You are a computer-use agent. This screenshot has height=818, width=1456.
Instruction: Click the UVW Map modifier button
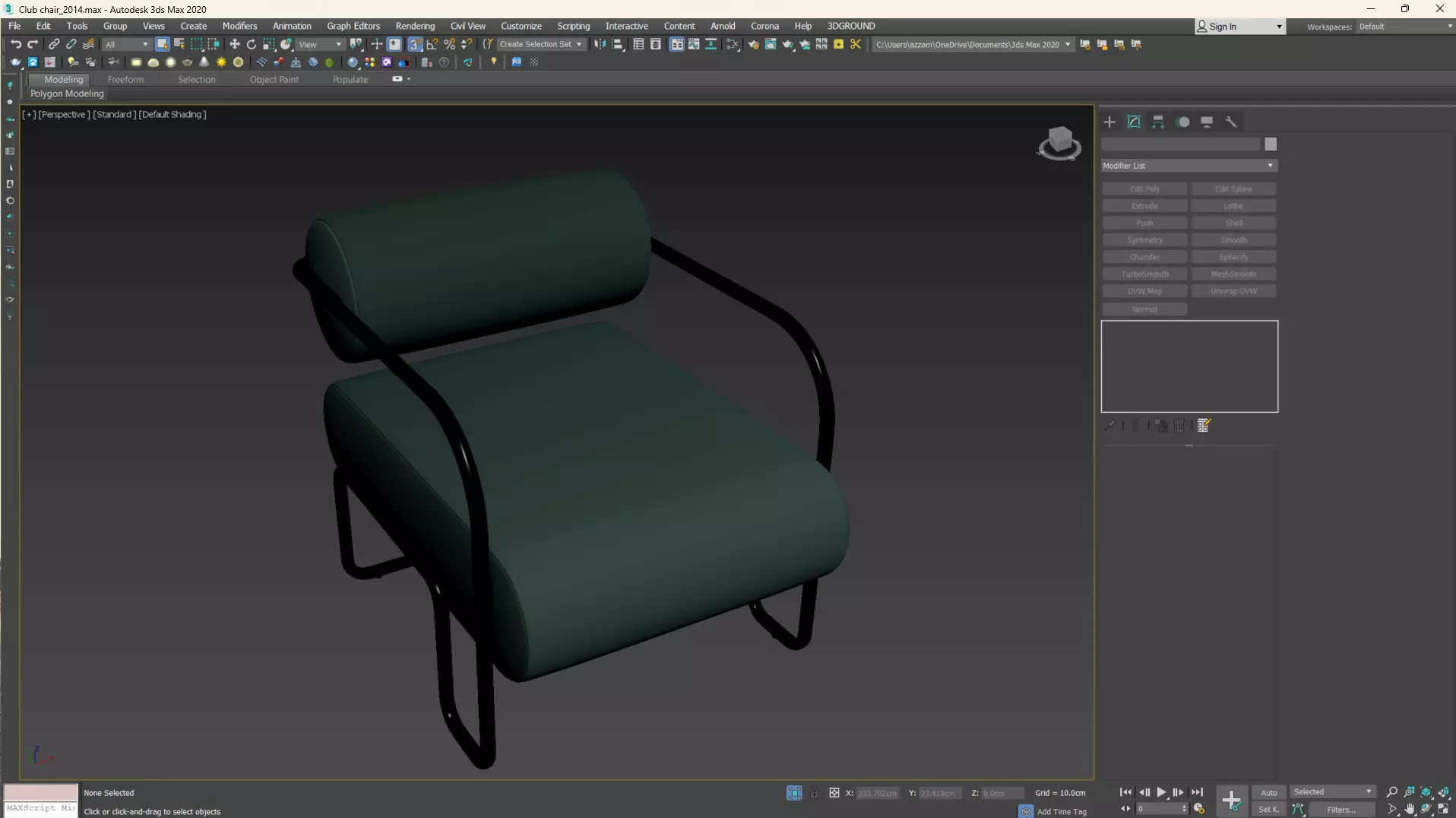coord(1144,291)
